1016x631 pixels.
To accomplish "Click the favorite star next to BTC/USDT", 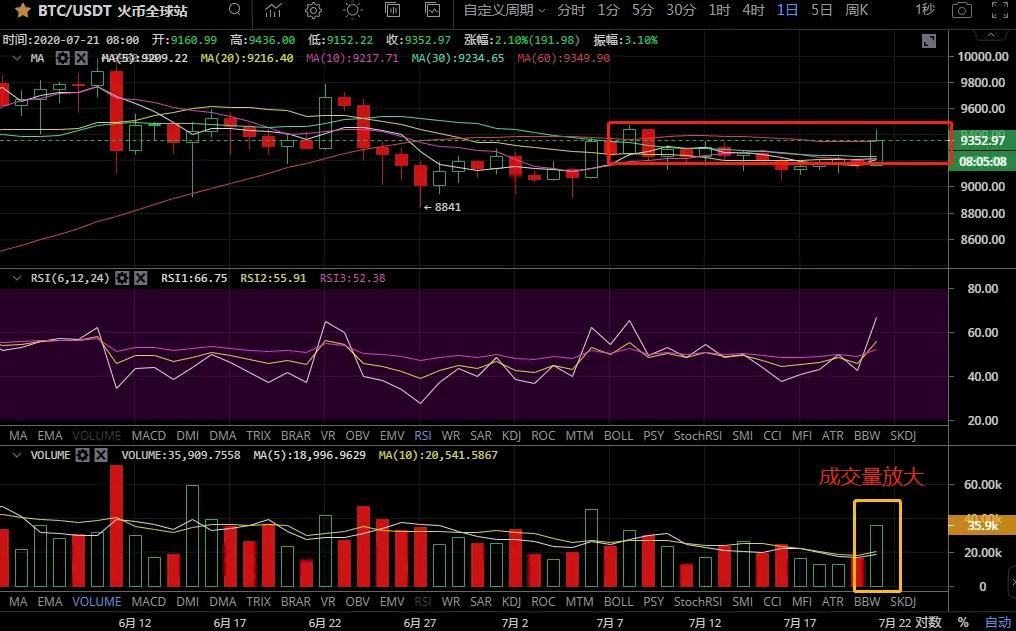I will [22, 10].
